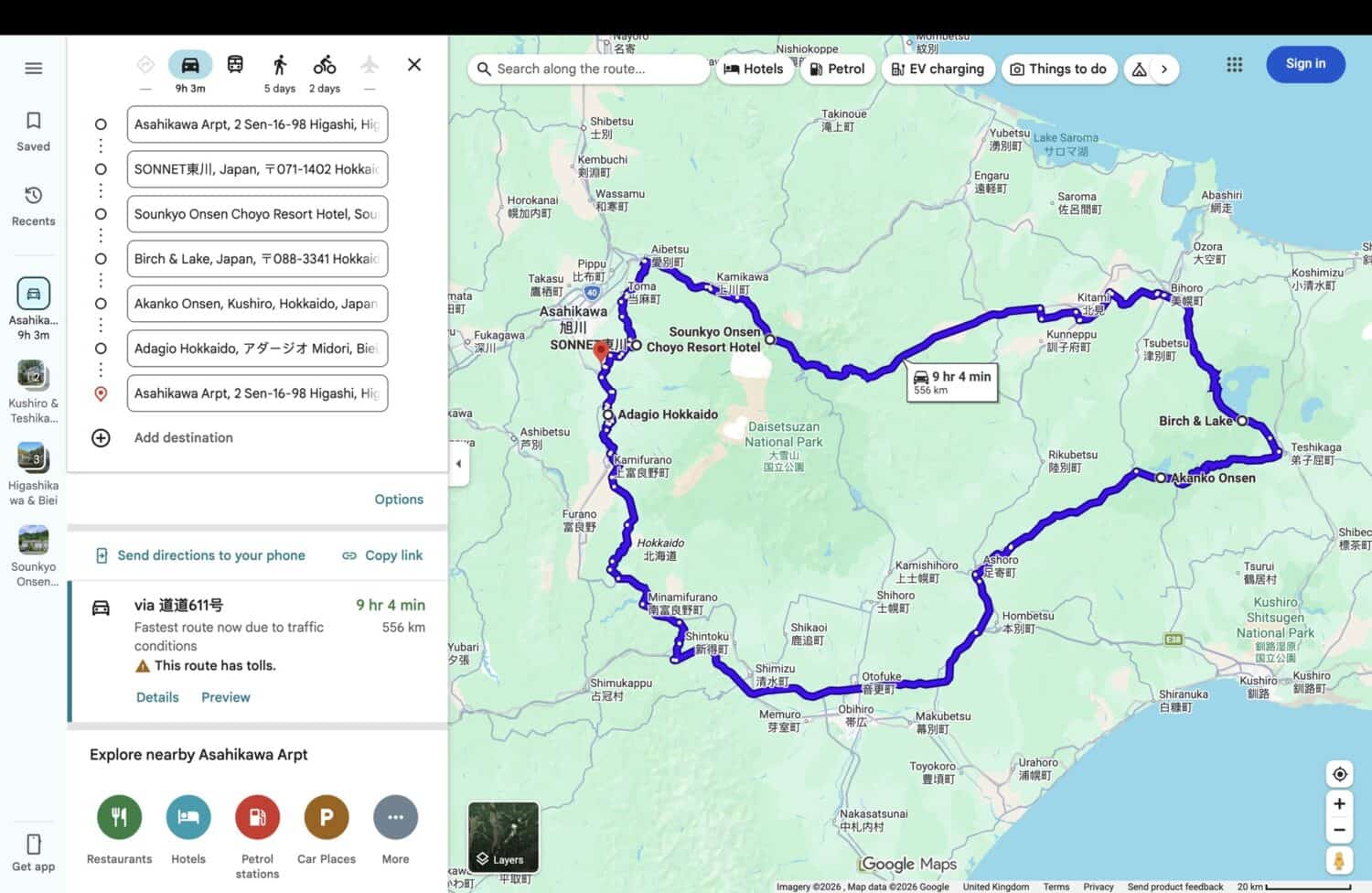Screen dimensions: 1372x893
Task: Explore nearby Petrol stations in left panel
Action: click(258, 817)
